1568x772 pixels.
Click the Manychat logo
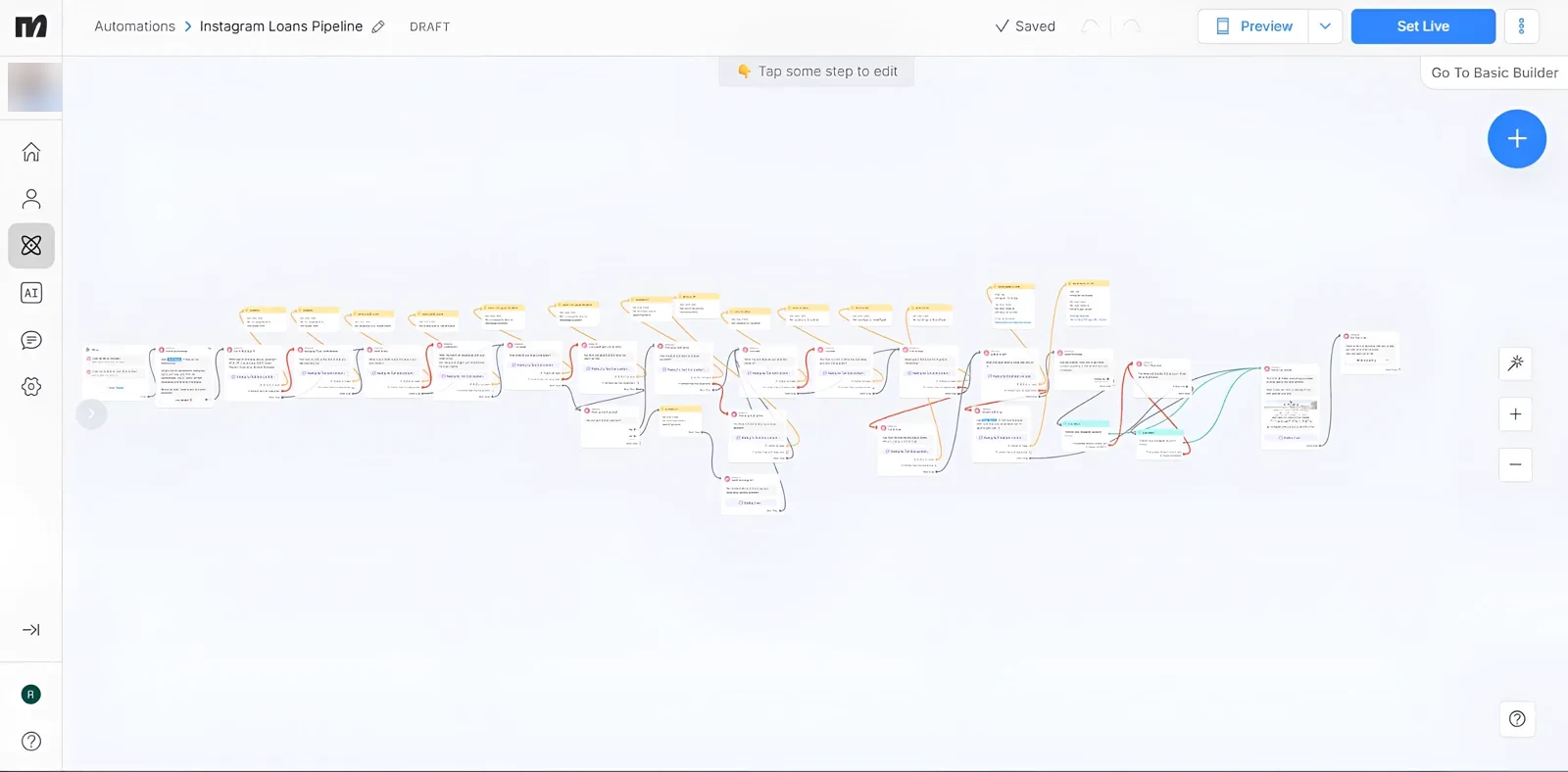pyautogui.click(x=31, y=26)
